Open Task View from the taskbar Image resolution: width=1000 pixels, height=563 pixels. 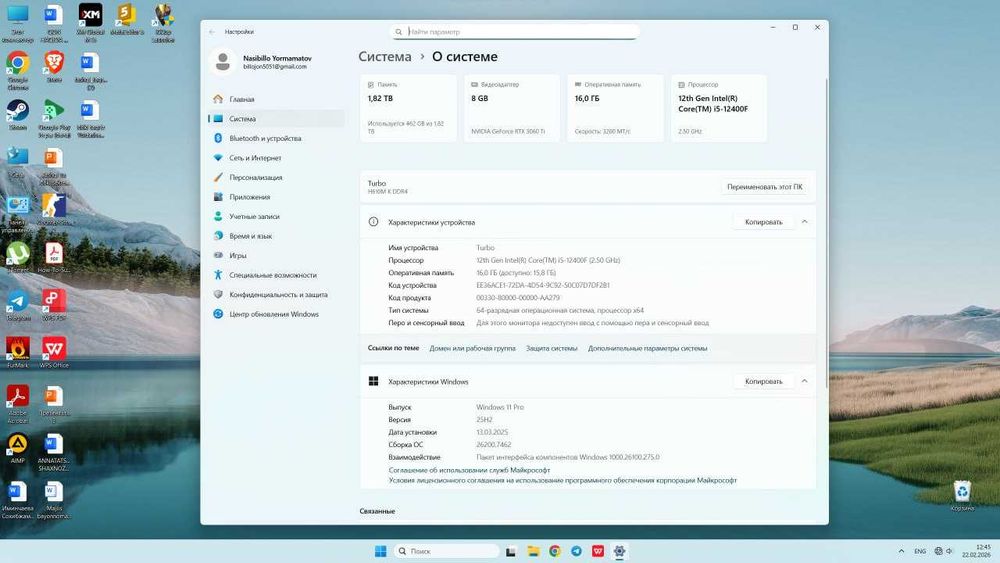point(511,551)
